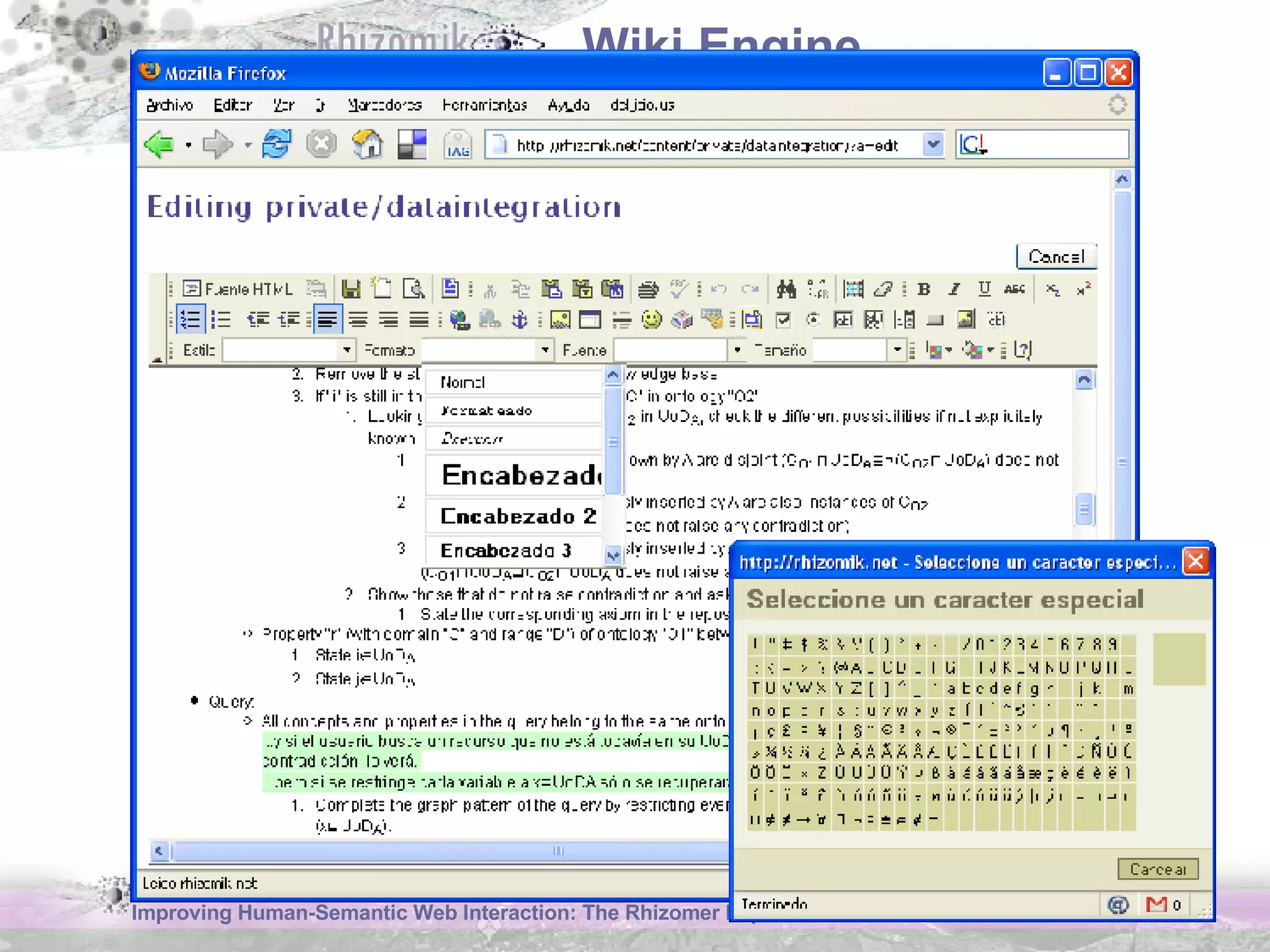Click the Firefox Home button

pyautogui.click(x=367, y=144)
